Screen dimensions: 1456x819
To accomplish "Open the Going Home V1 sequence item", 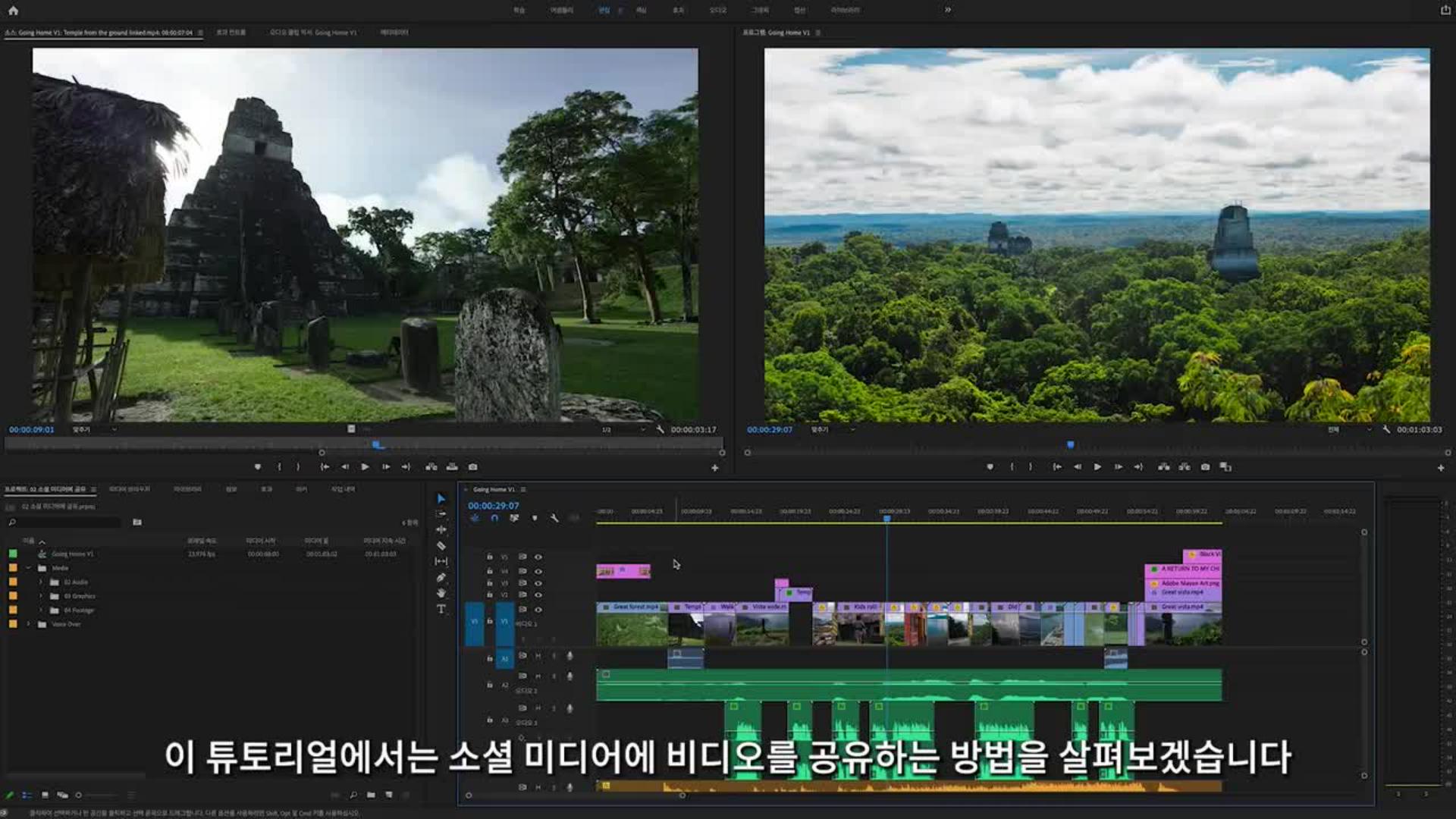I will [72, 554].
